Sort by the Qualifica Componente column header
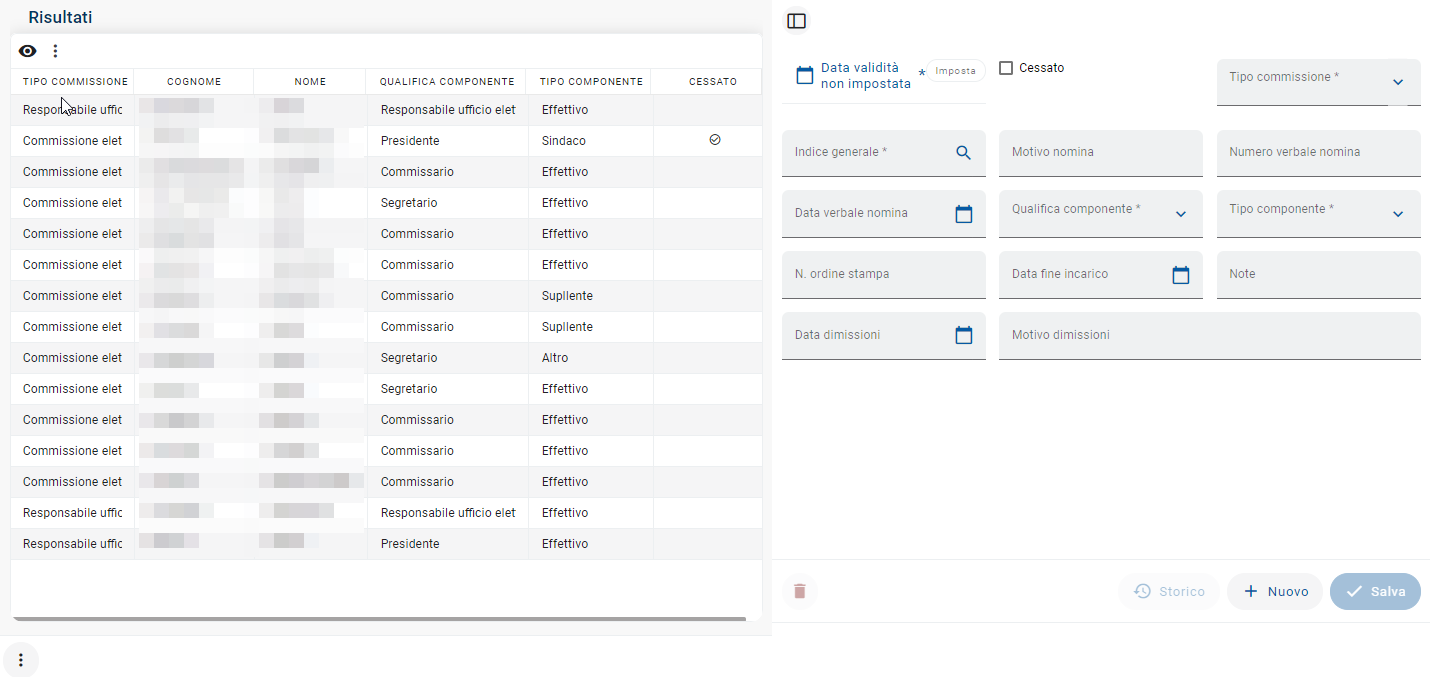Screen dimensions: 1430x677 (447, 82)
